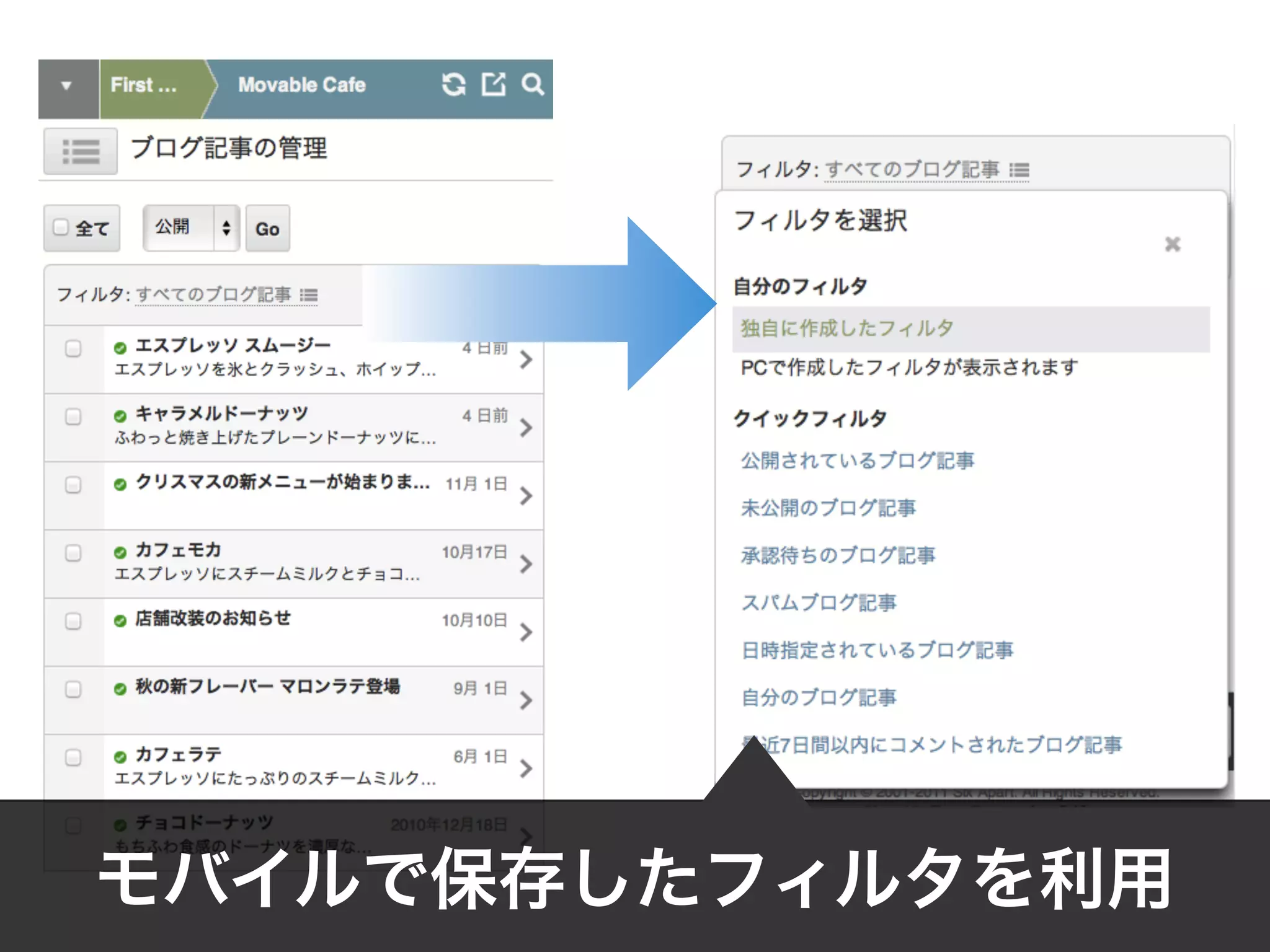Check the キャラメルドーナッツ entry checkbox
This screenshot has height=952, width=1270.
73,416
